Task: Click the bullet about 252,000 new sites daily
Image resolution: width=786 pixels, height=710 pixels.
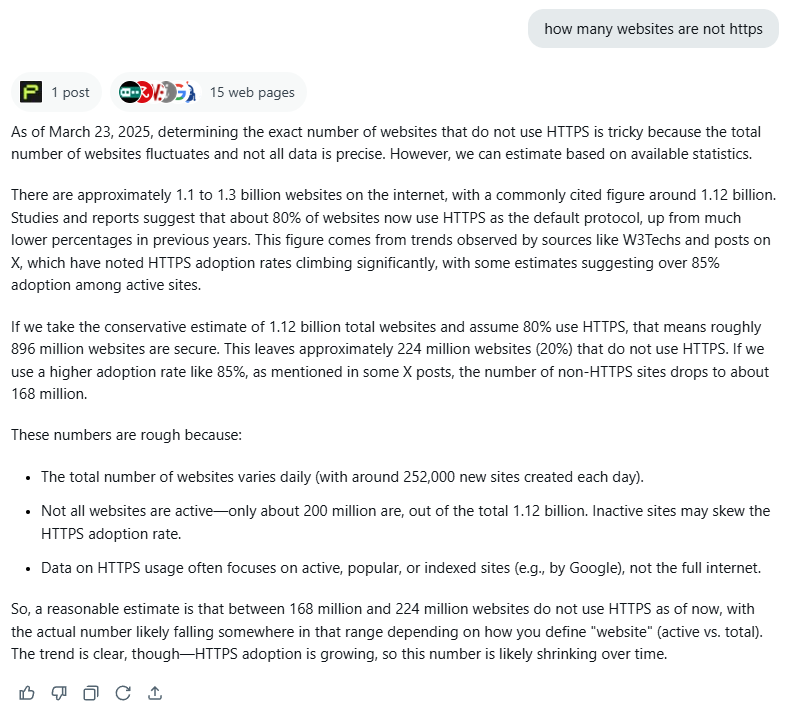Action: pyautogui.click(x=342, y=477)
